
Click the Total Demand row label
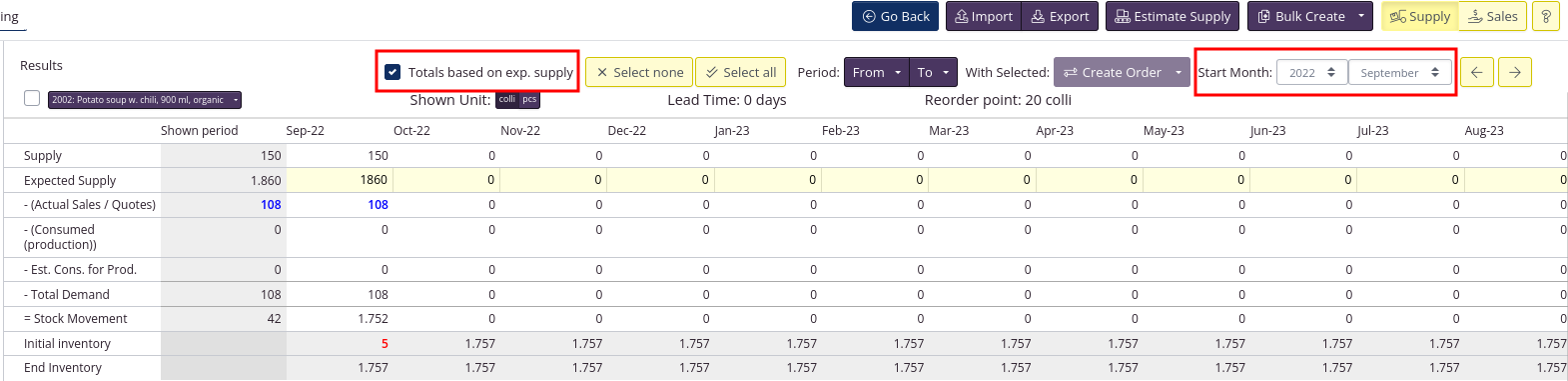pyautogui.click(x=67, y=295)
